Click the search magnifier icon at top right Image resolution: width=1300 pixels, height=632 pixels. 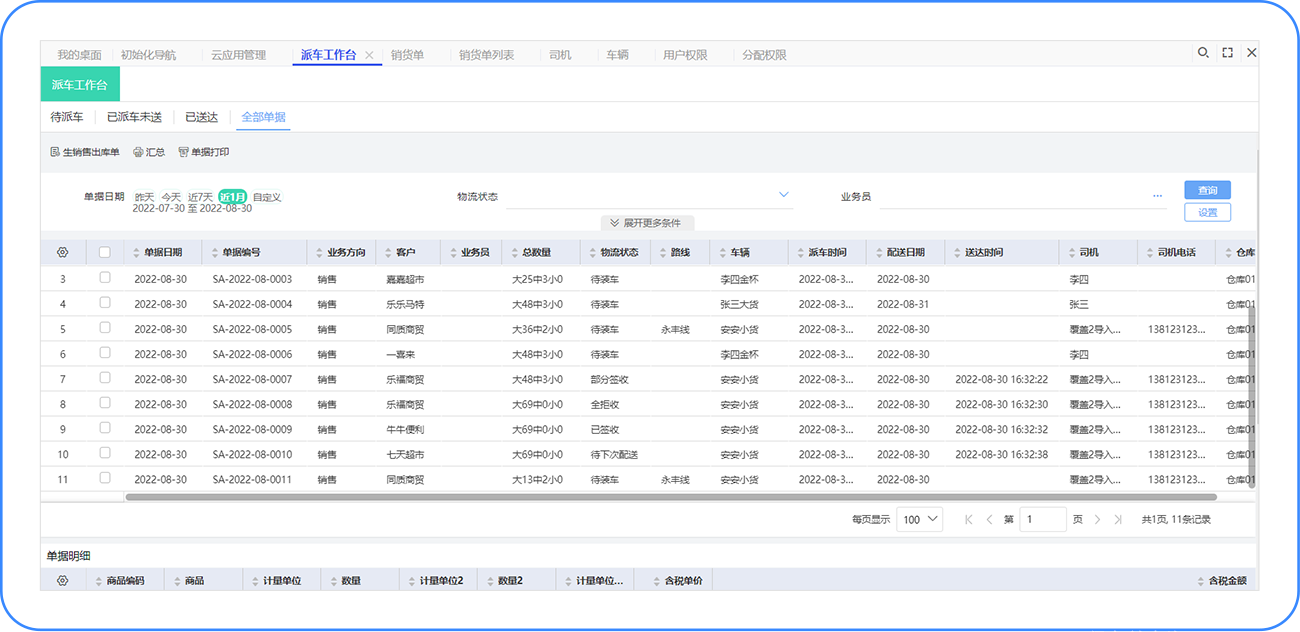click(x=1203, y=53)
